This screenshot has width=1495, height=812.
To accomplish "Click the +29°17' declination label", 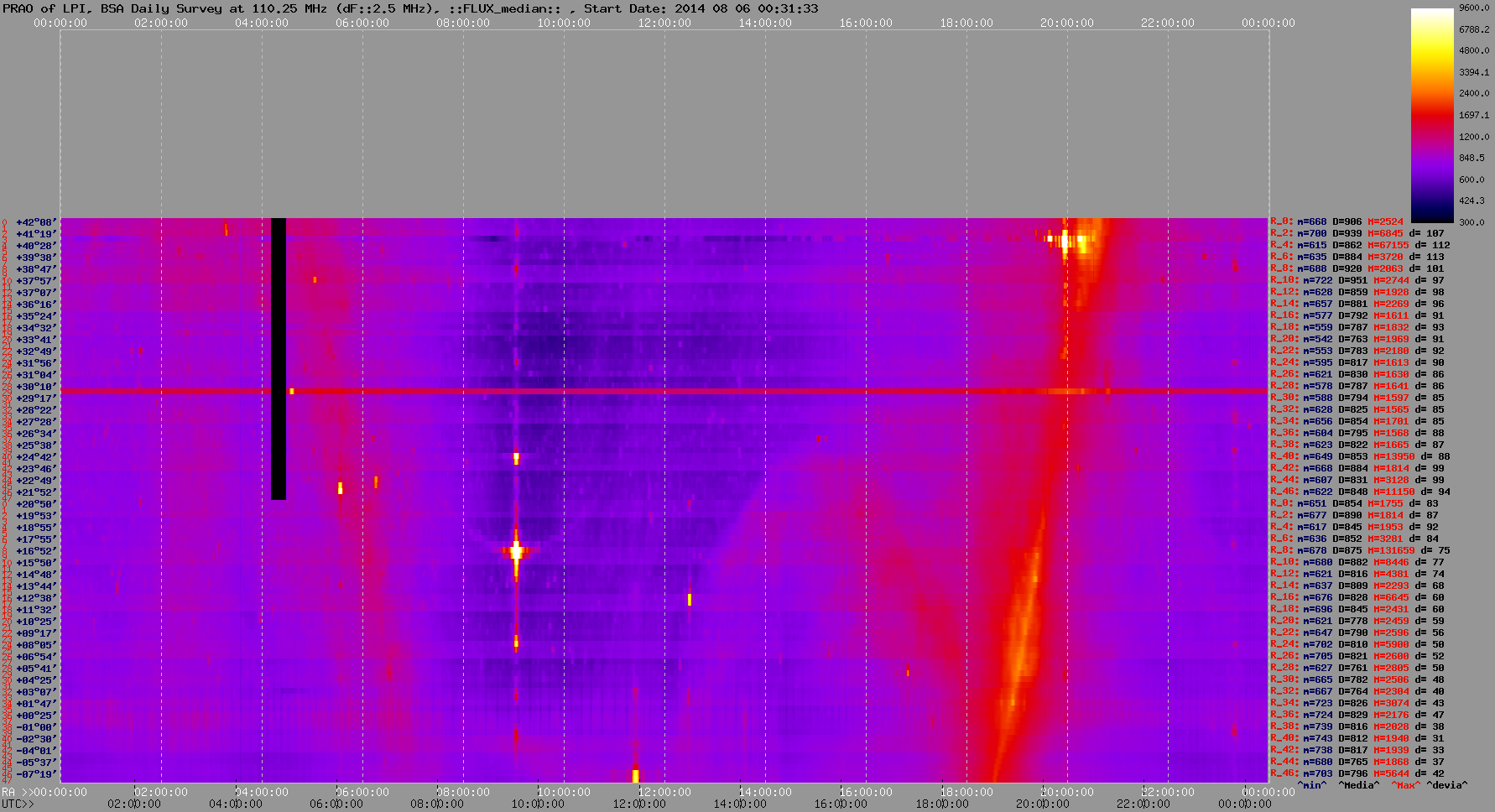I will [x=36, y=398].
